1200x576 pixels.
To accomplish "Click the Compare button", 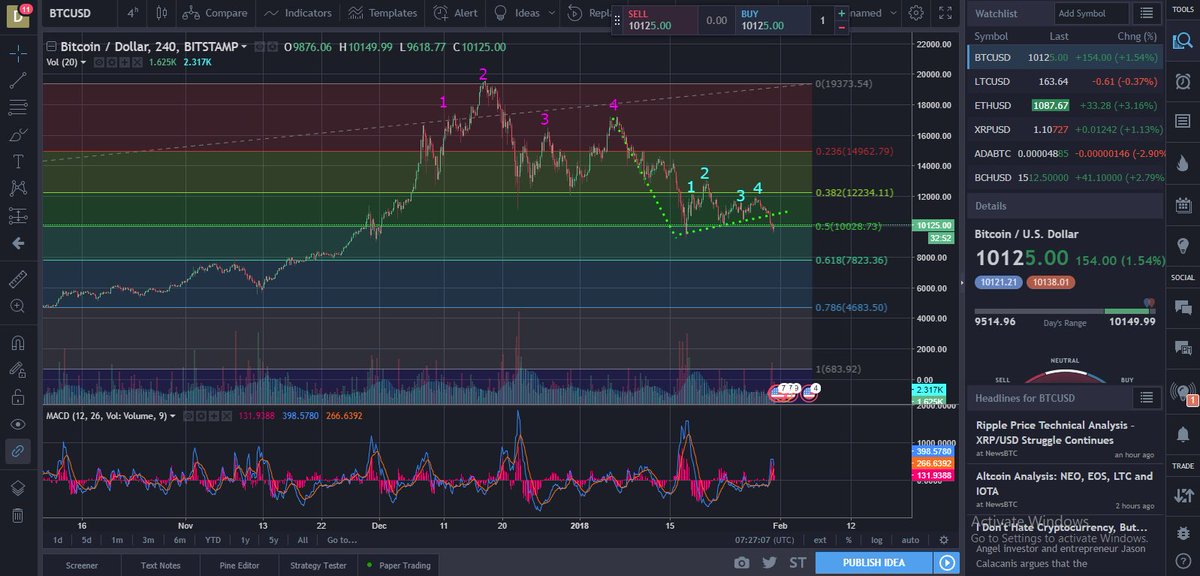I will 214,13.
